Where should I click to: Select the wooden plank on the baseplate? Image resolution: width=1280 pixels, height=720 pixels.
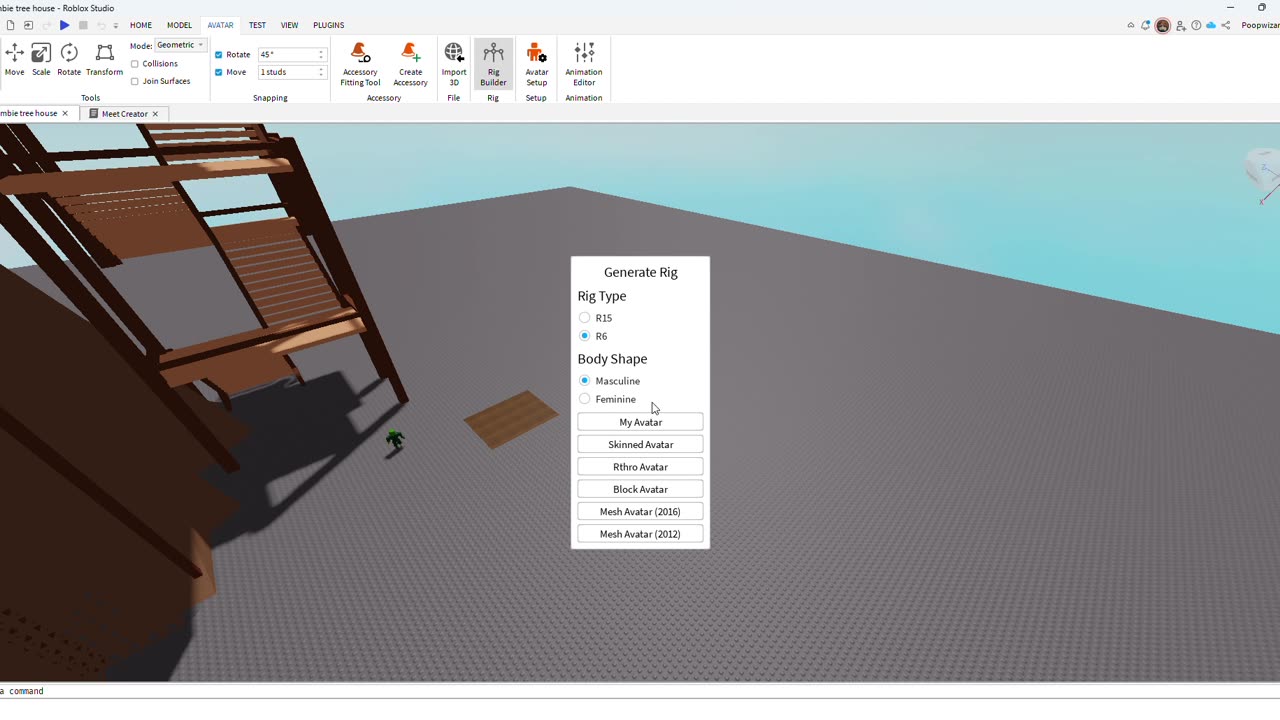[x=511, y=420]
